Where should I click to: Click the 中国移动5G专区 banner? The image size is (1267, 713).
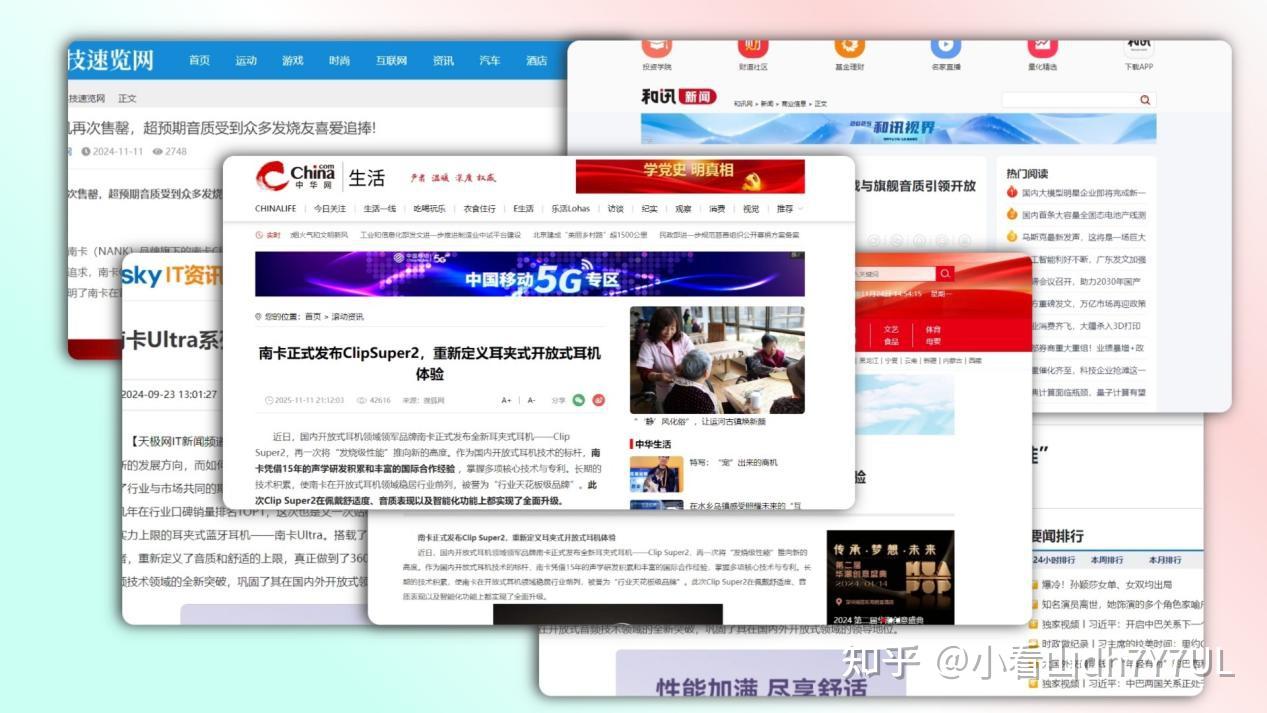(530, 274)
